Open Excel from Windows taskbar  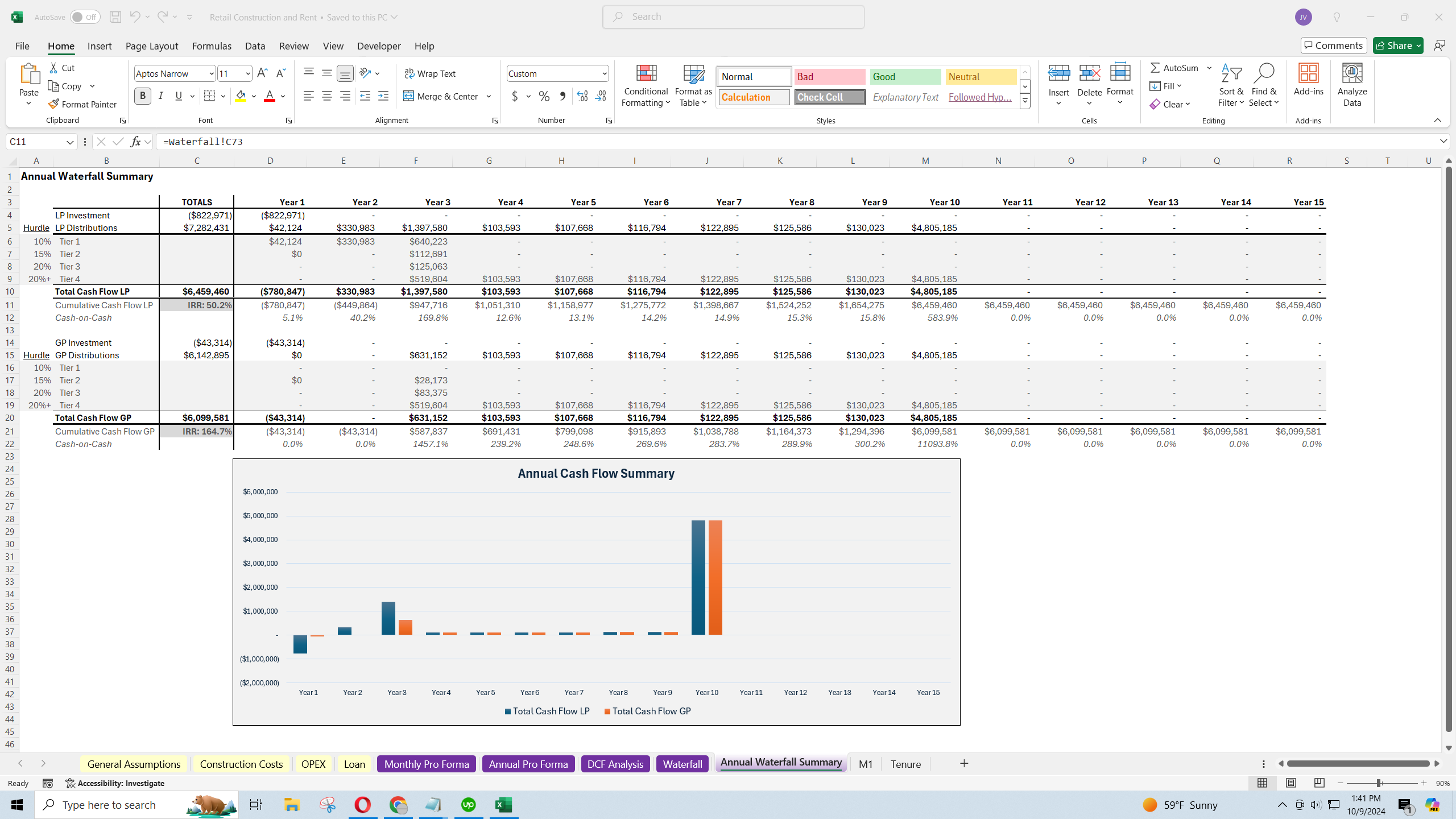pyautogui.click(x=504, y=805)
